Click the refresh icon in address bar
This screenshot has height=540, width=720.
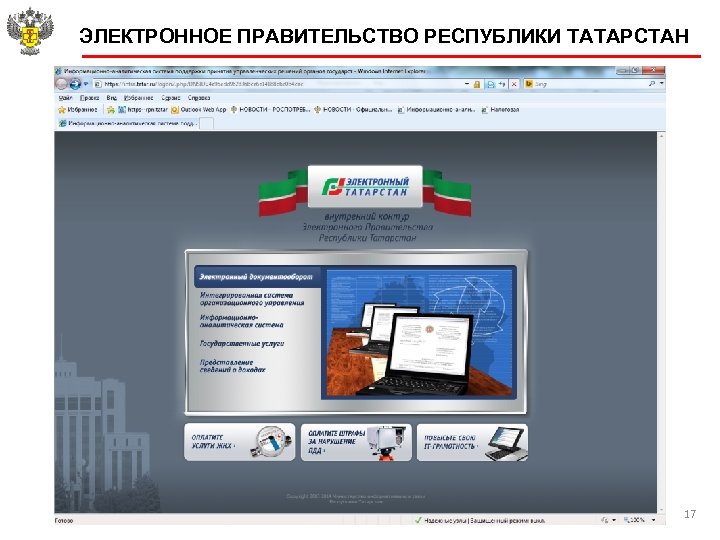[x=502, y=84]
